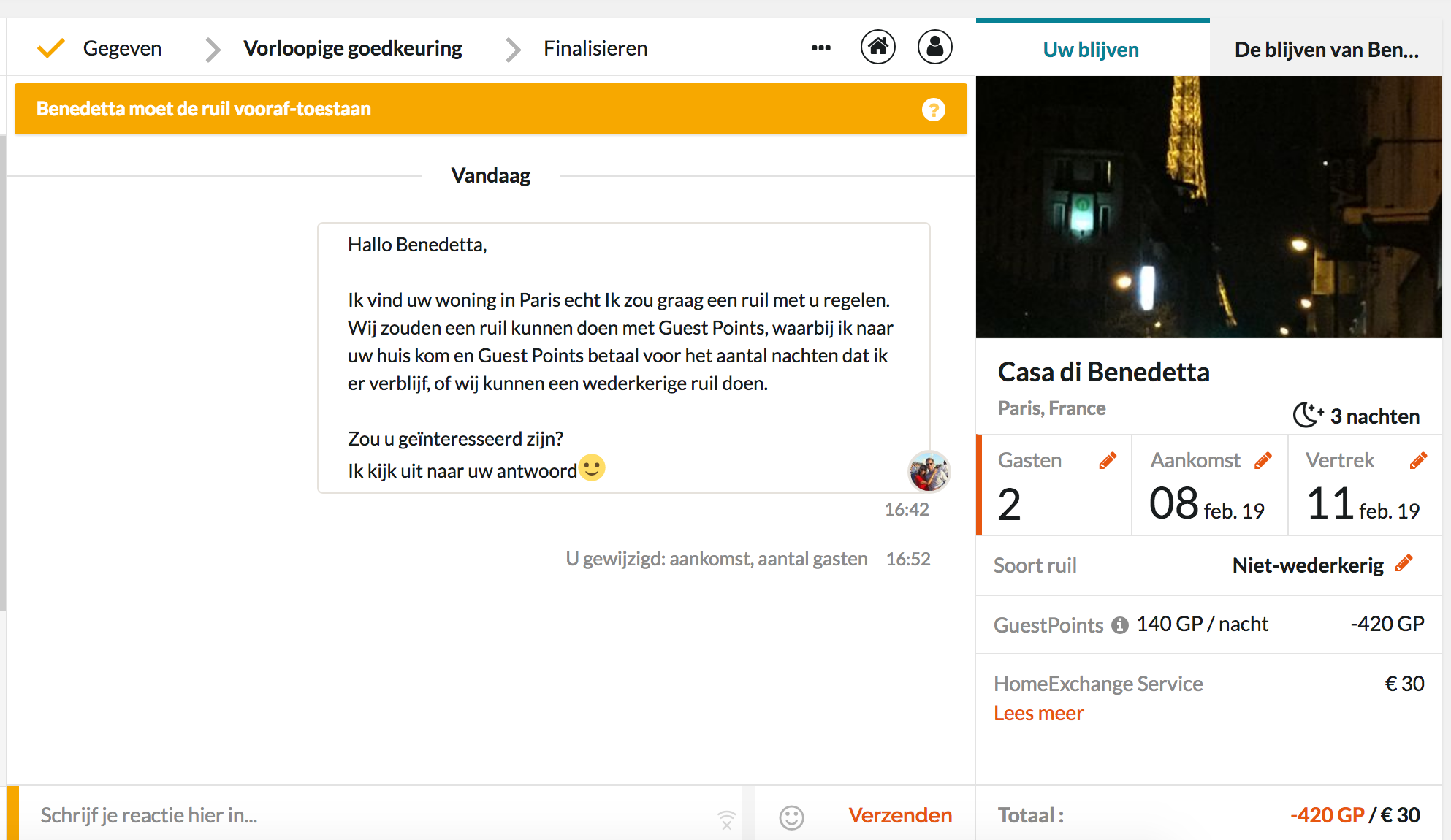Screen dimensions: 1451x840
Task: Select Vorloopige goedkeuring step
Action: tap(352, 48)
